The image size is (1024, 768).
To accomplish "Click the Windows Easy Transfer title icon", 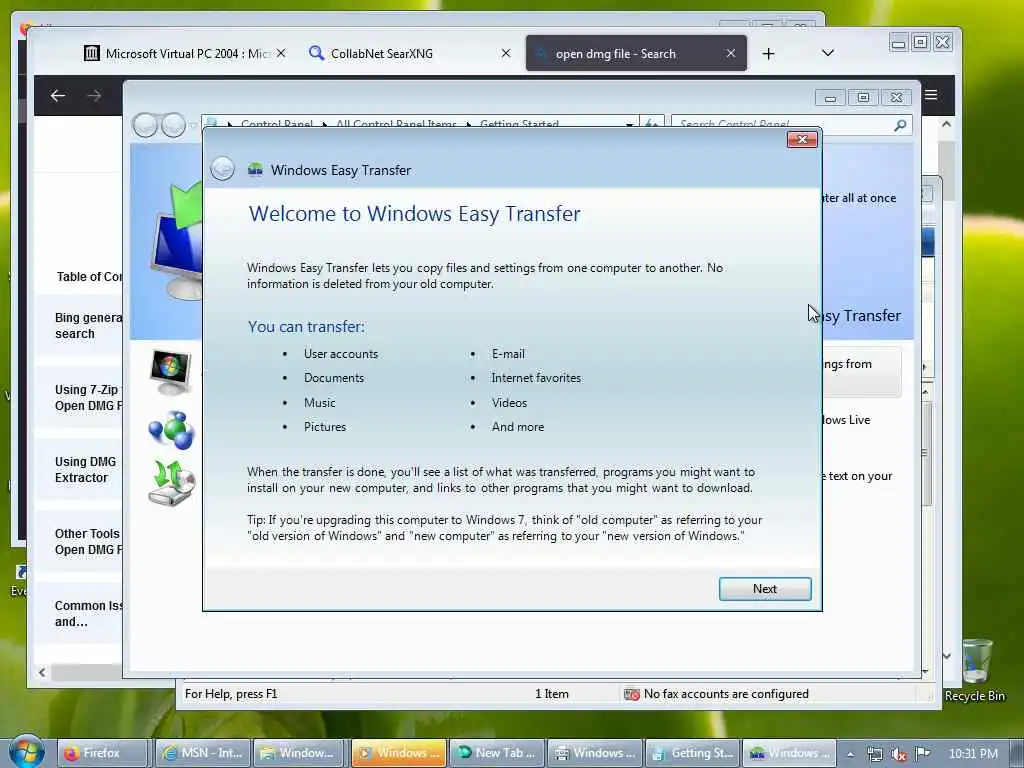I will pos(255,170).
